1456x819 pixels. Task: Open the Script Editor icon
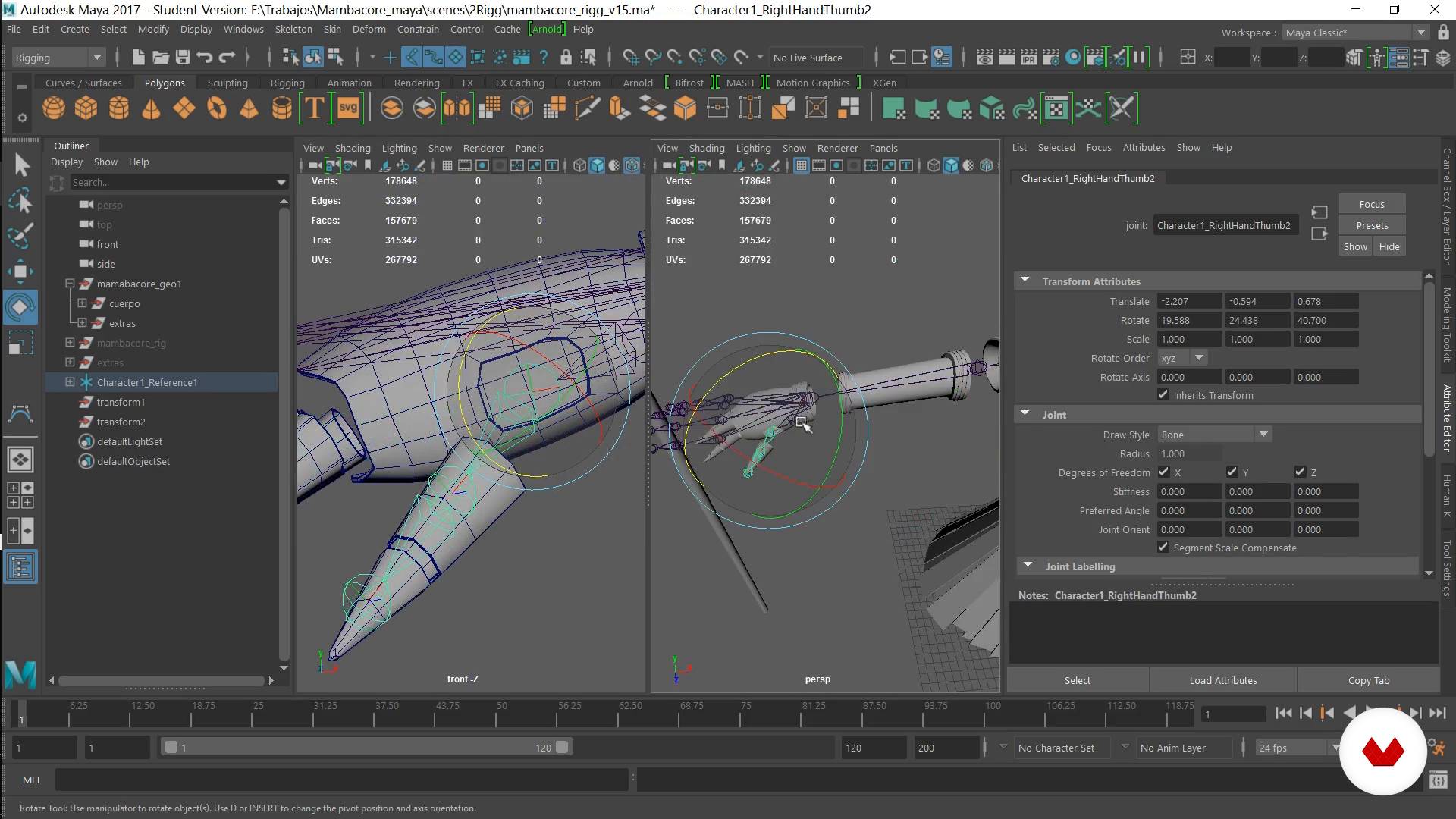pos(1439,780)
